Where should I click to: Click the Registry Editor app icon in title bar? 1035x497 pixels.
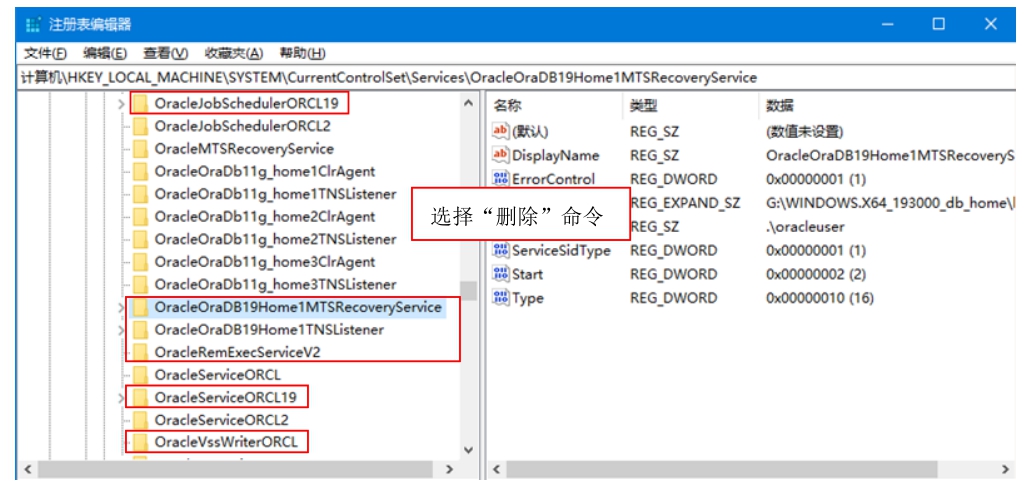point(34,24)
